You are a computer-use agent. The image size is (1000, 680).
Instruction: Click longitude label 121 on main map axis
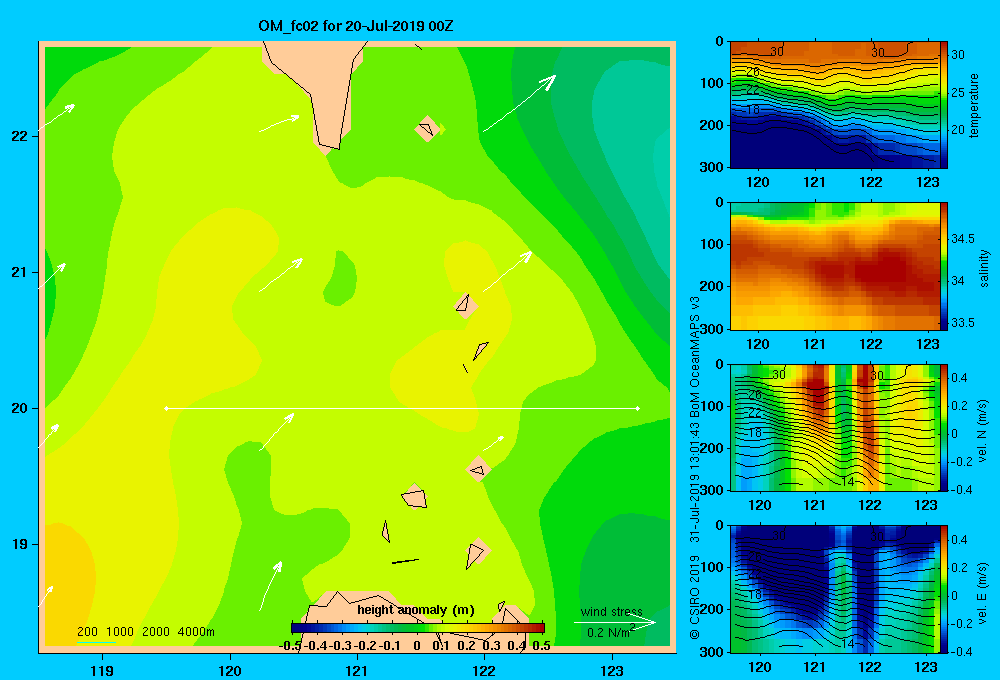tap(357, 670)
